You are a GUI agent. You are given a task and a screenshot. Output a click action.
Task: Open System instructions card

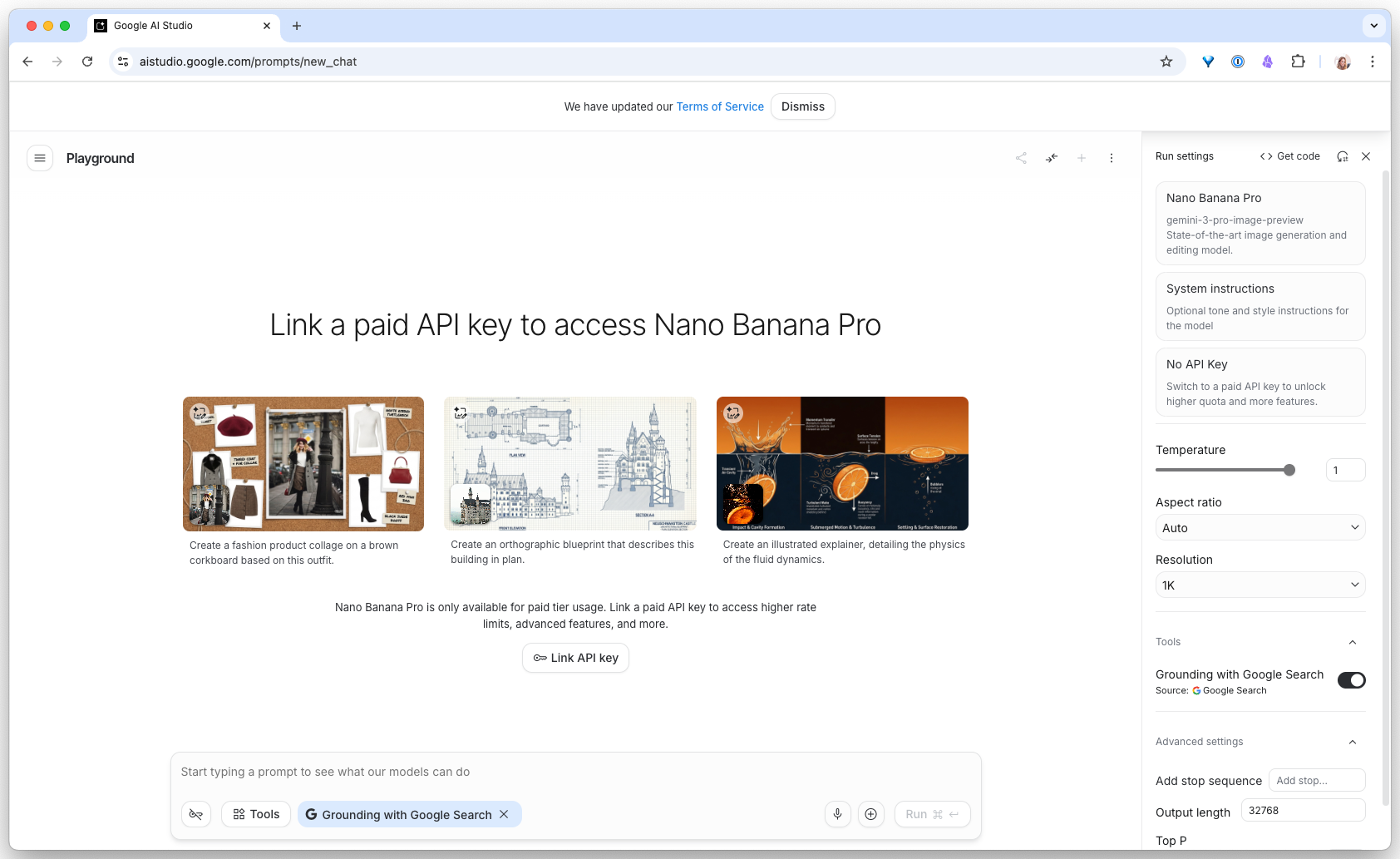tap(1260, 307)
